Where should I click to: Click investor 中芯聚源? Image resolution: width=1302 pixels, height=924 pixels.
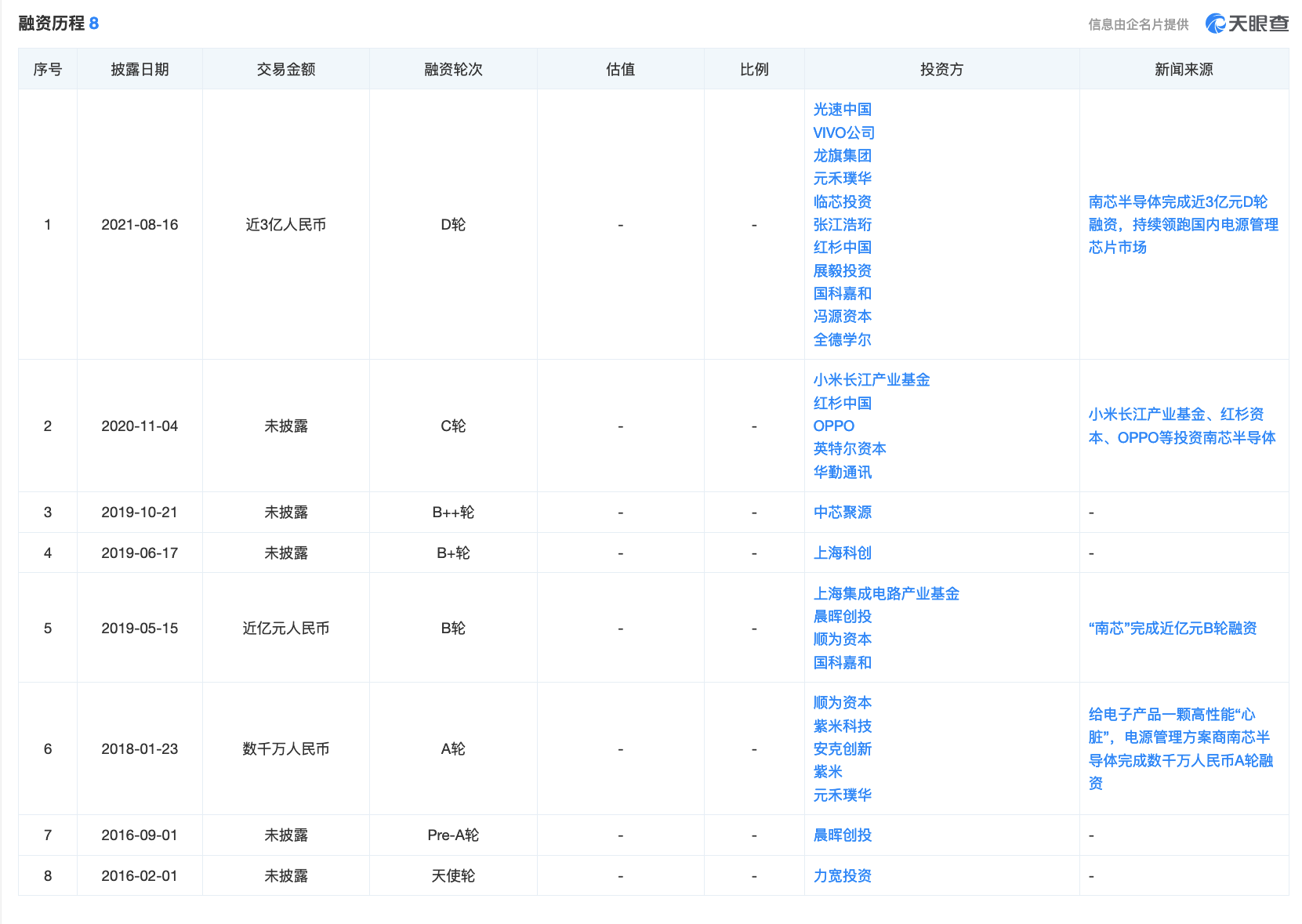(842, 512)
